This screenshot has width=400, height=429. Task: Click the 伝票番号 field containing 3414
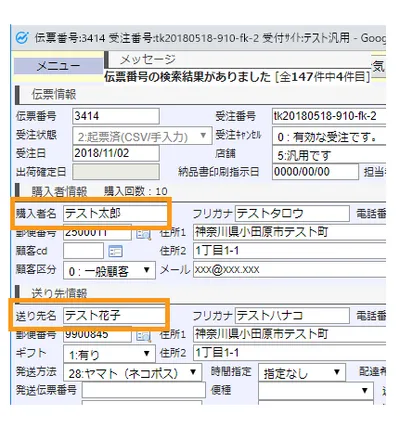pos(116,116)
